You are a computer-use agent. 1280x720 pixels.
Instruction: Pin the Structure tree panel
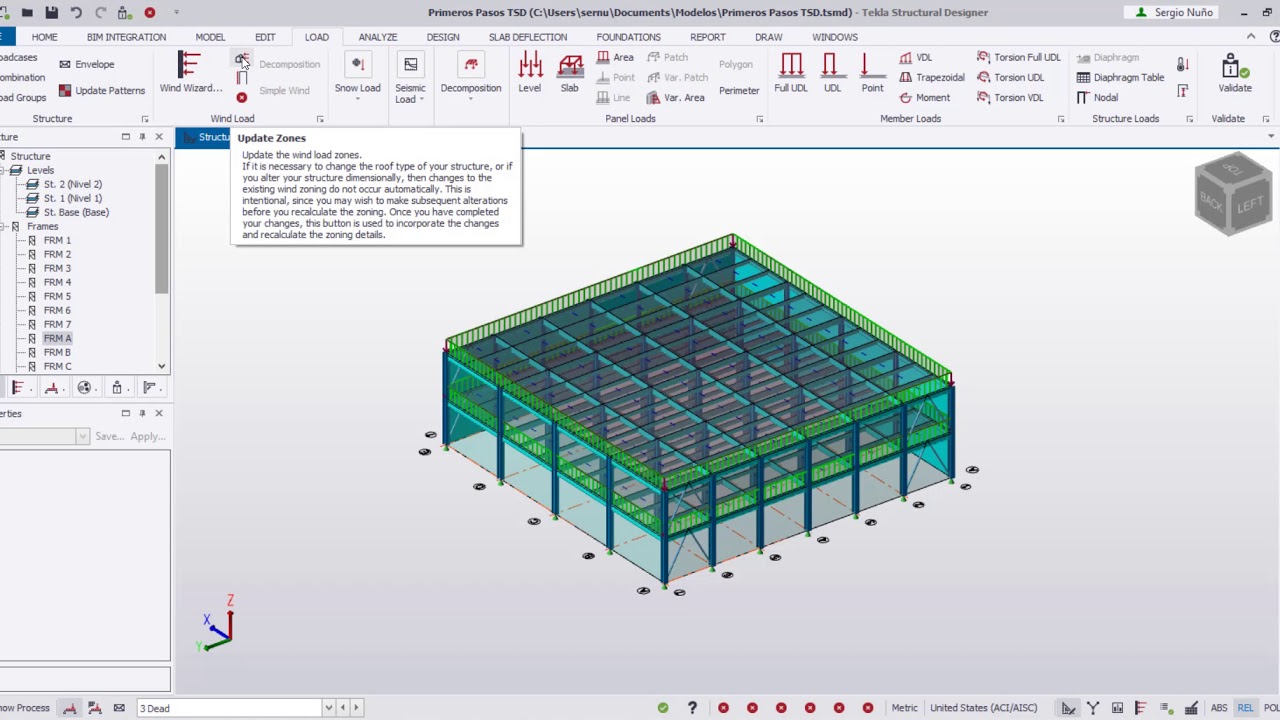click(x=142, y=137)
